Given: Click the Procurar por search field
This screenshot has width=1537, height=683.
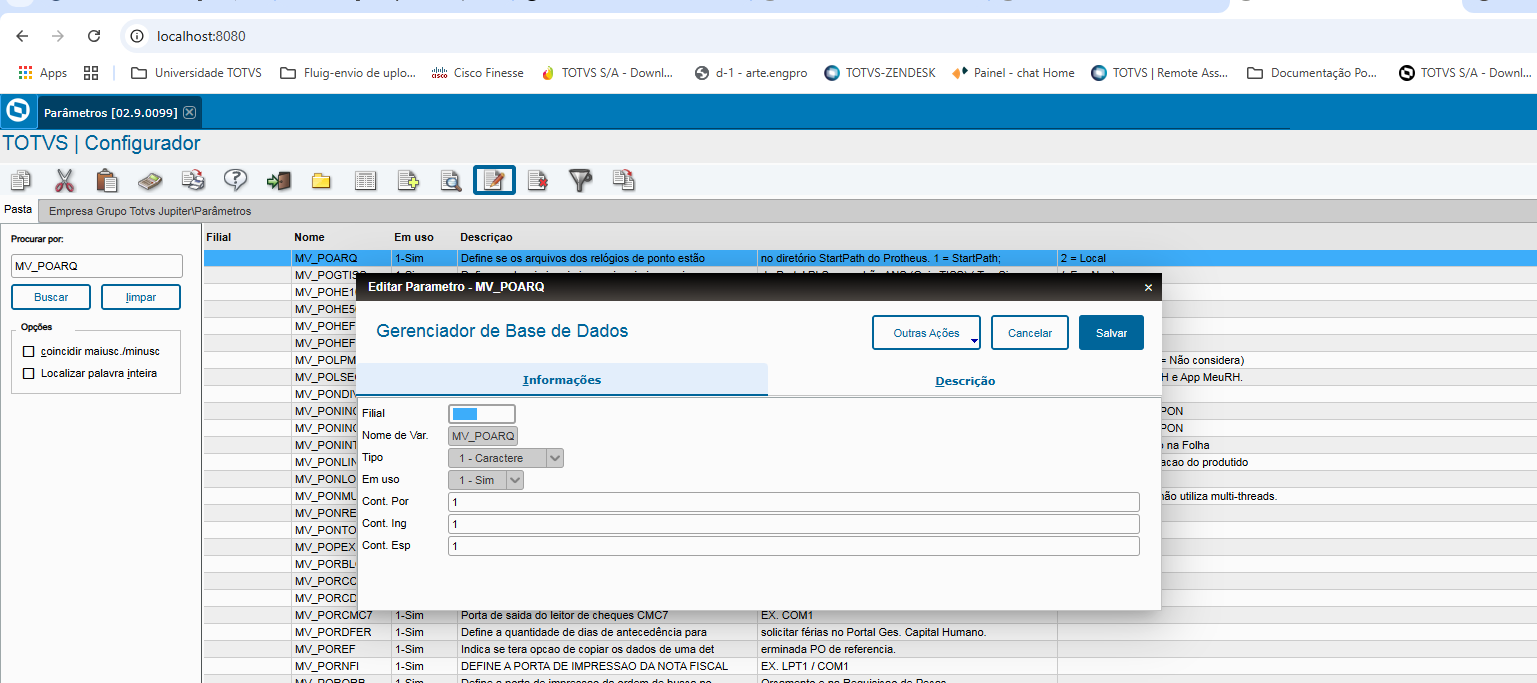Looking at the screenshot, I should coord(97,266).
